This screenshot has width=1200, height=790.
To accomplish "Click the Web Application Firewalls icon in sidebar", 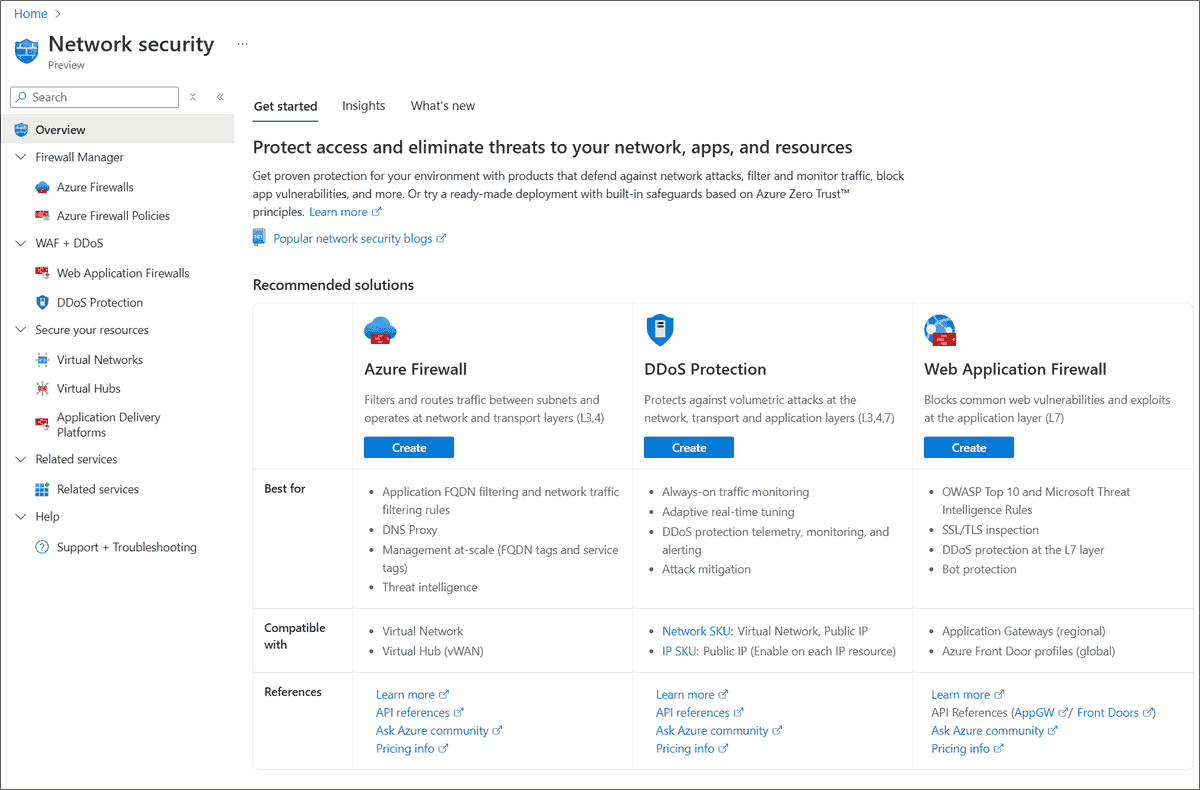I will pos(42,272).
